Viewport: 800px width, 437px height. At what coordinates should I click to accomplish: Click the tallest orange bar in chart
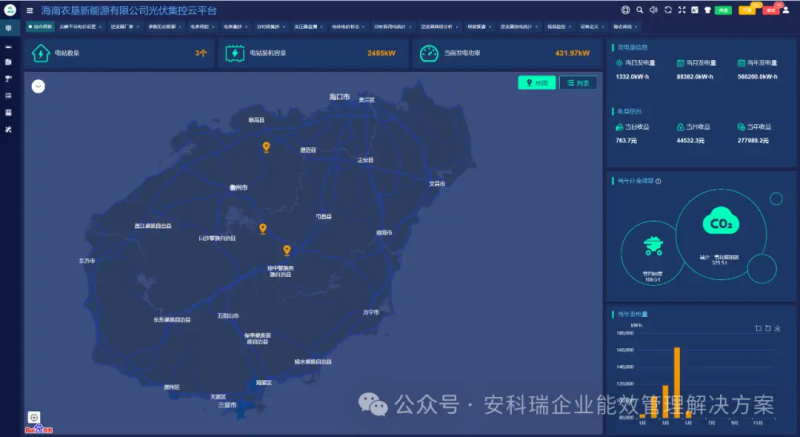point(677,382)
